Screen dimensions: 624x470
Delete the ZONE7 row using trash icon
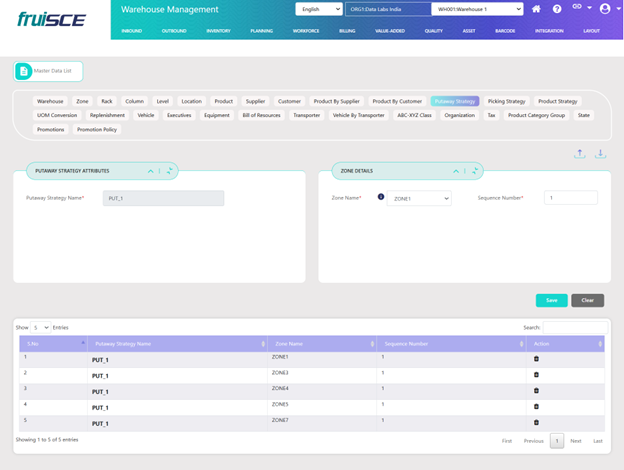tap(535, 422)
